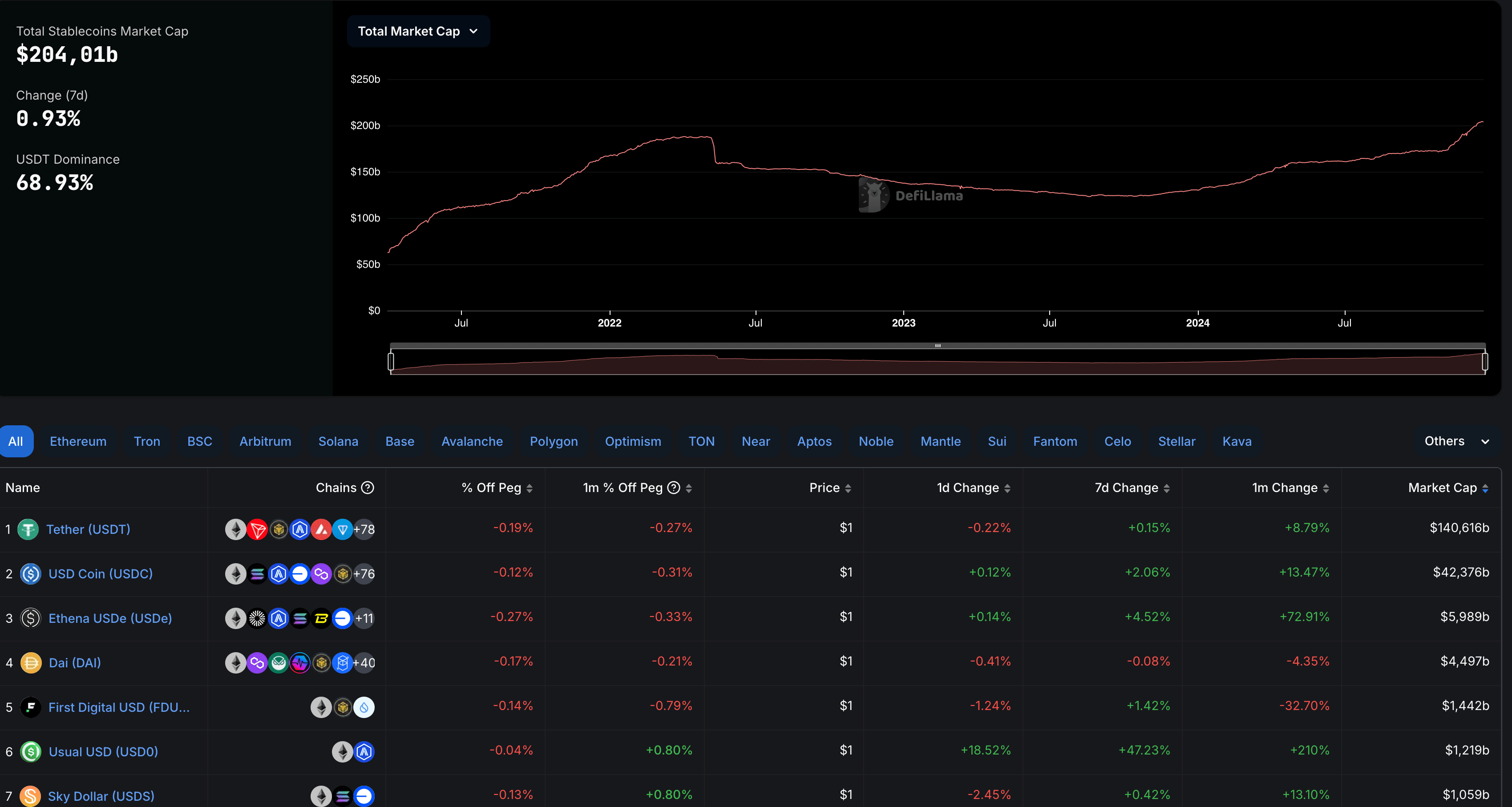Open the Ethena USDe (USDe) link
Viewport: 1512px width, 807px height.
(110, 618)
